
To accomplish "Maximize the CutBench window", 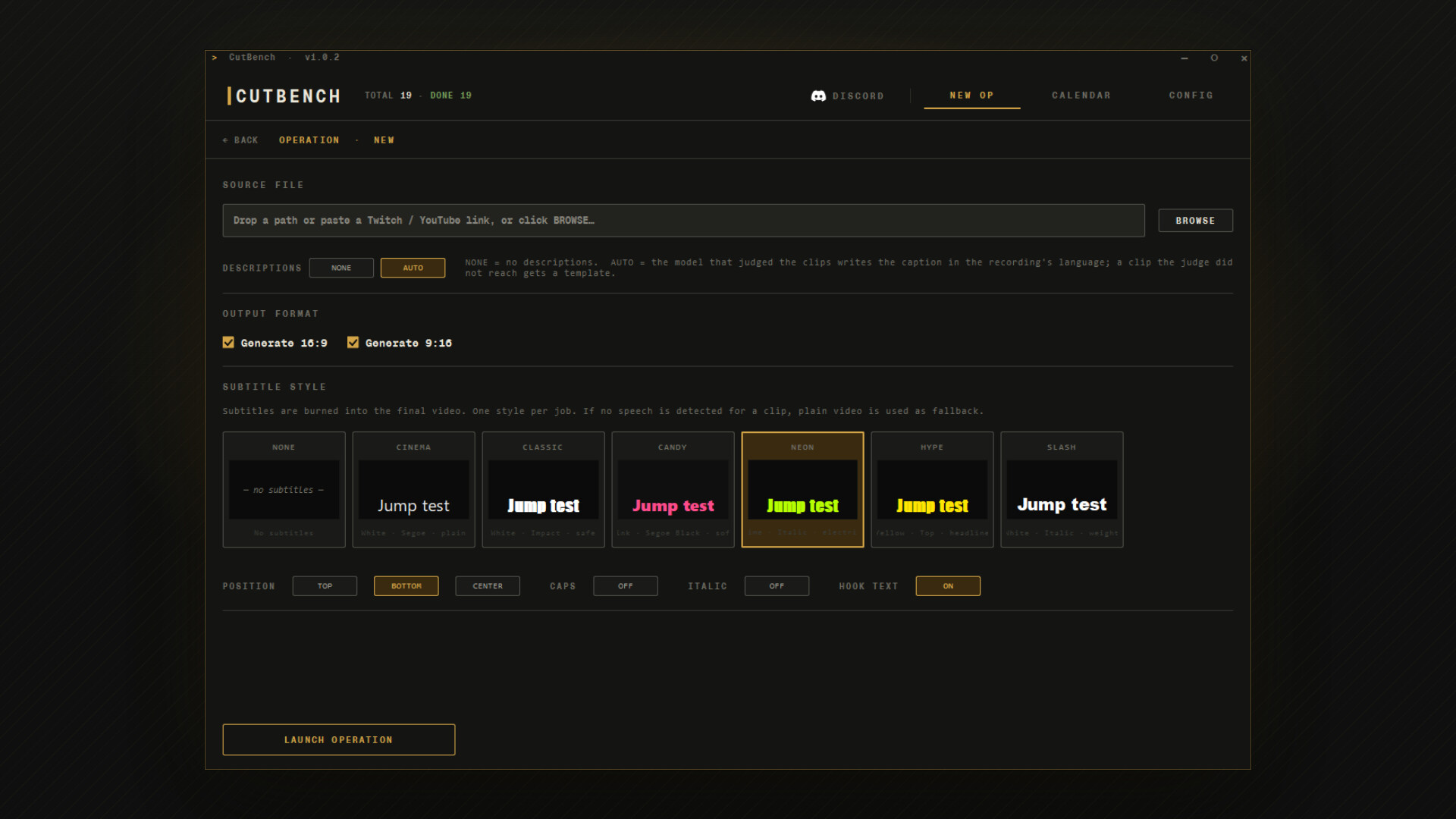I will (x=1214, y=58).
